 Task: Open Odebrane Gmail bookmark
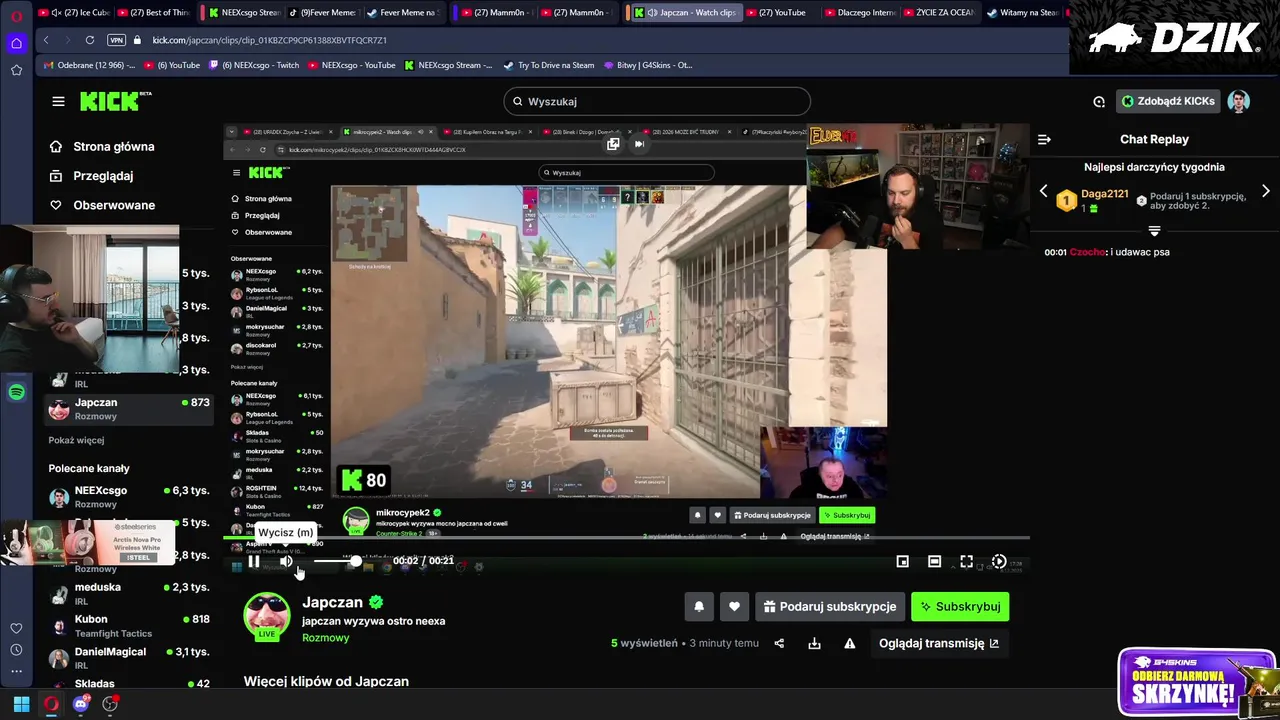coord(89,65)
